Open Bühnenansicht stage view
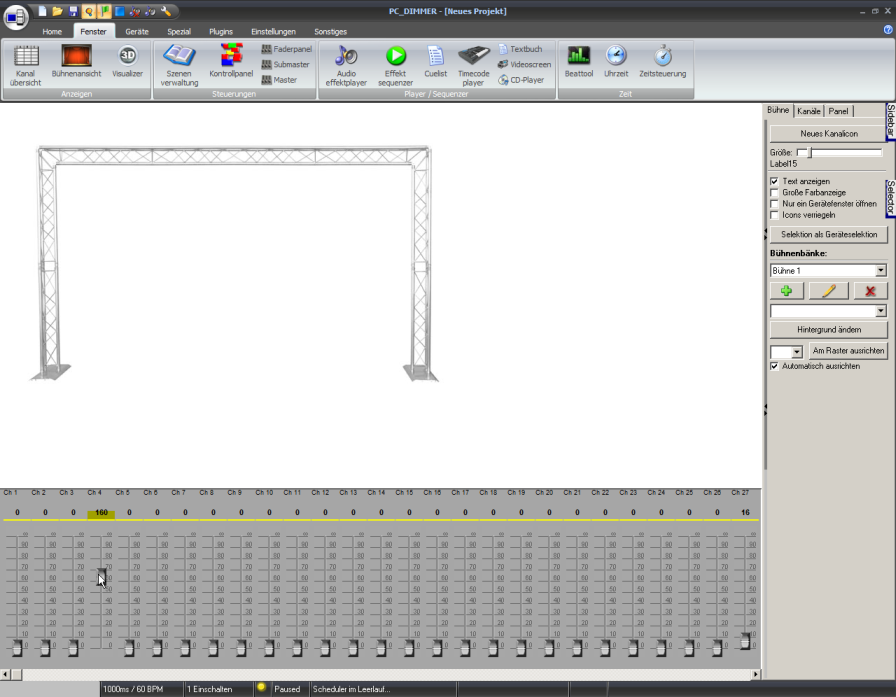The height and width of the screenshot is (697, 896). (76, 61)
